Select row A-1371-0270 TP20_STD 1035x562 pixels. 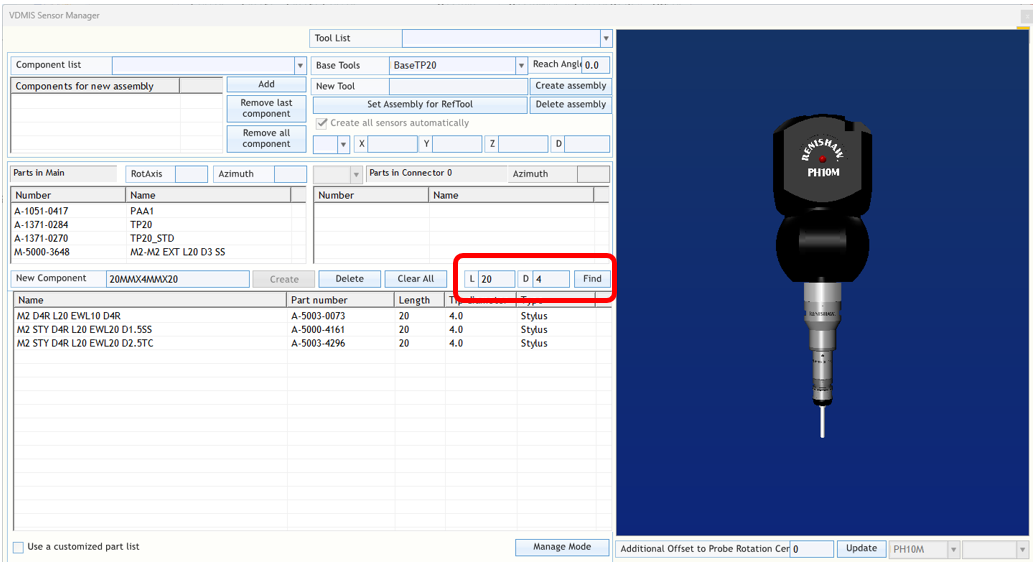[x=158, y=238]
